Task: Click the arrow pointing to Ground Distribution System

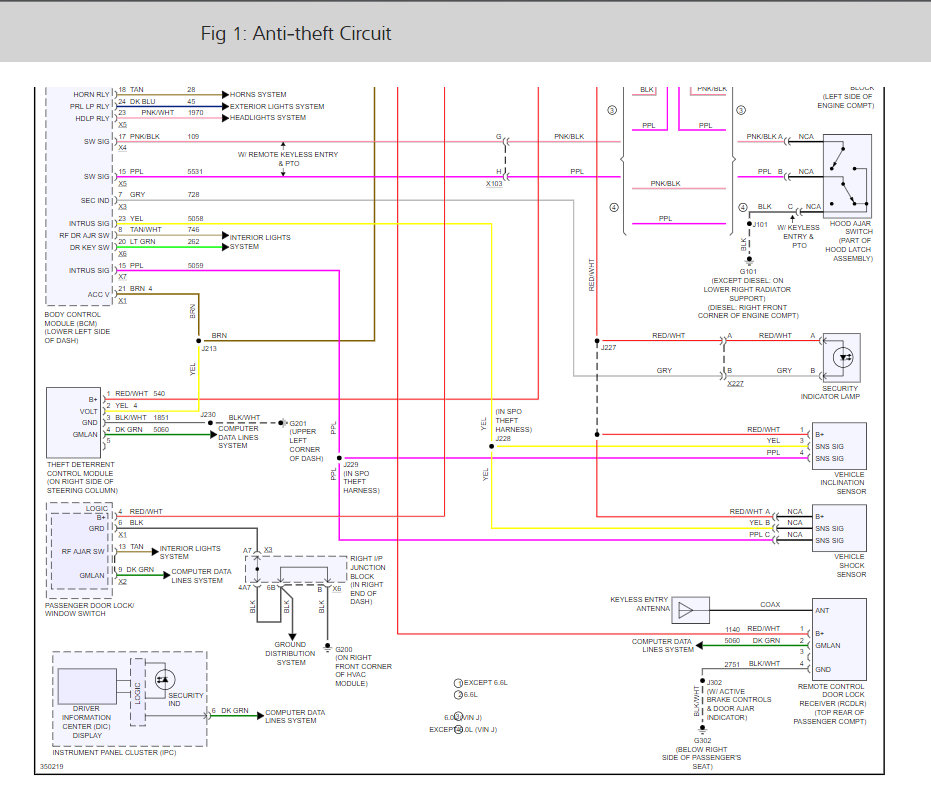Action: [292, 636]
